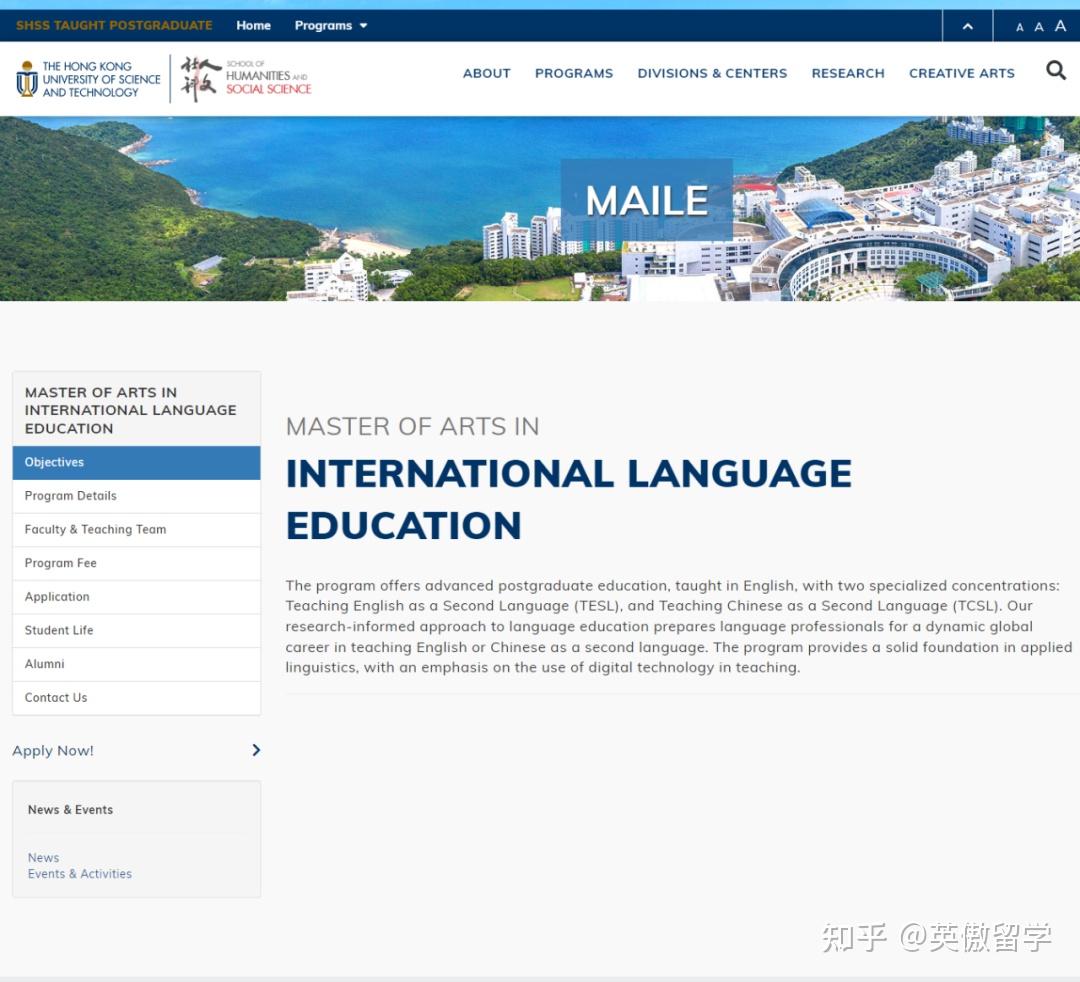Select the smallest font size A
This screenshot has width=1080, height=982.
tap(1020, 27)
